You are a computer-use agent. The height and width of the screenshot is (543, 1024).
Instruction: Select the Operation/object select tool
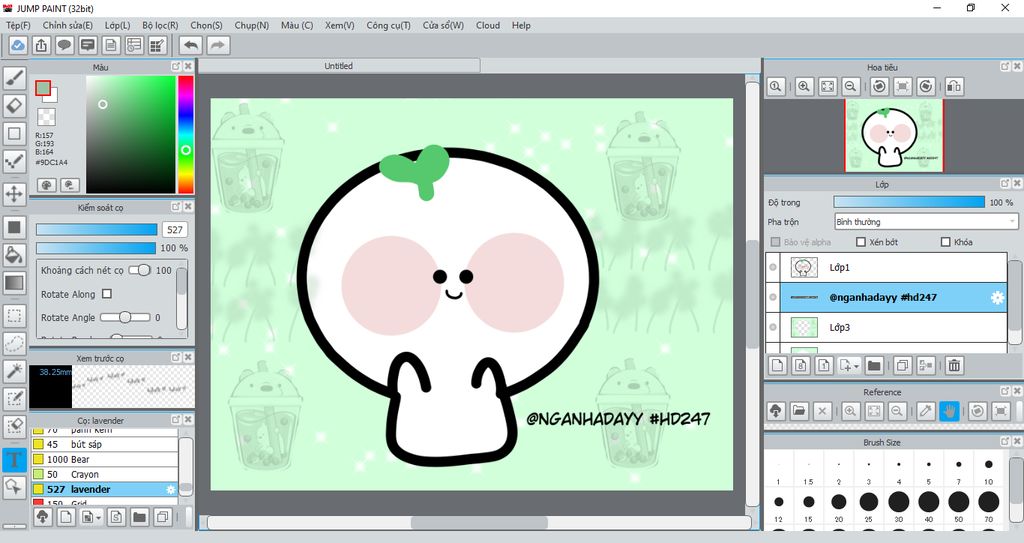(14, 487)
